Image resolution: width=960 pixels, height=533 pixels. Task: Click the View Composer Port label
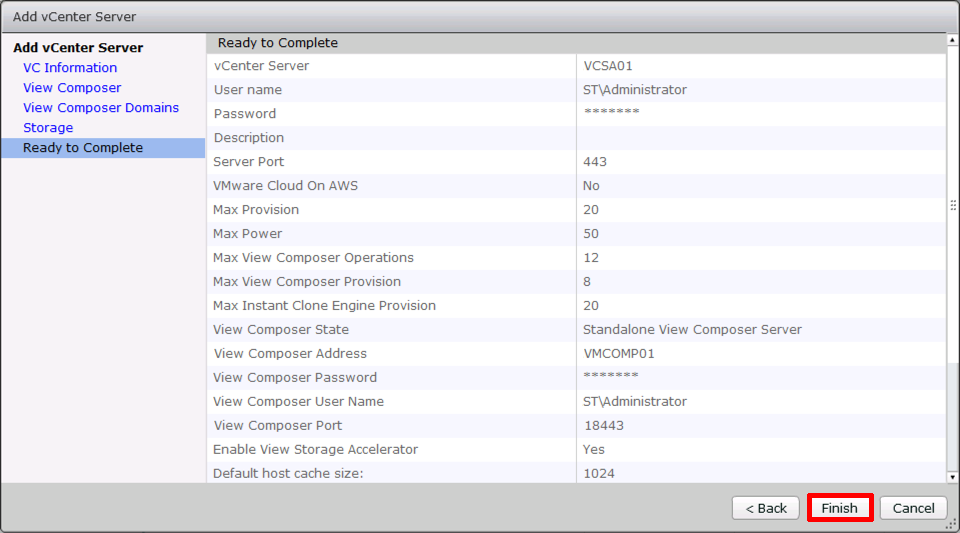(278, 425)
